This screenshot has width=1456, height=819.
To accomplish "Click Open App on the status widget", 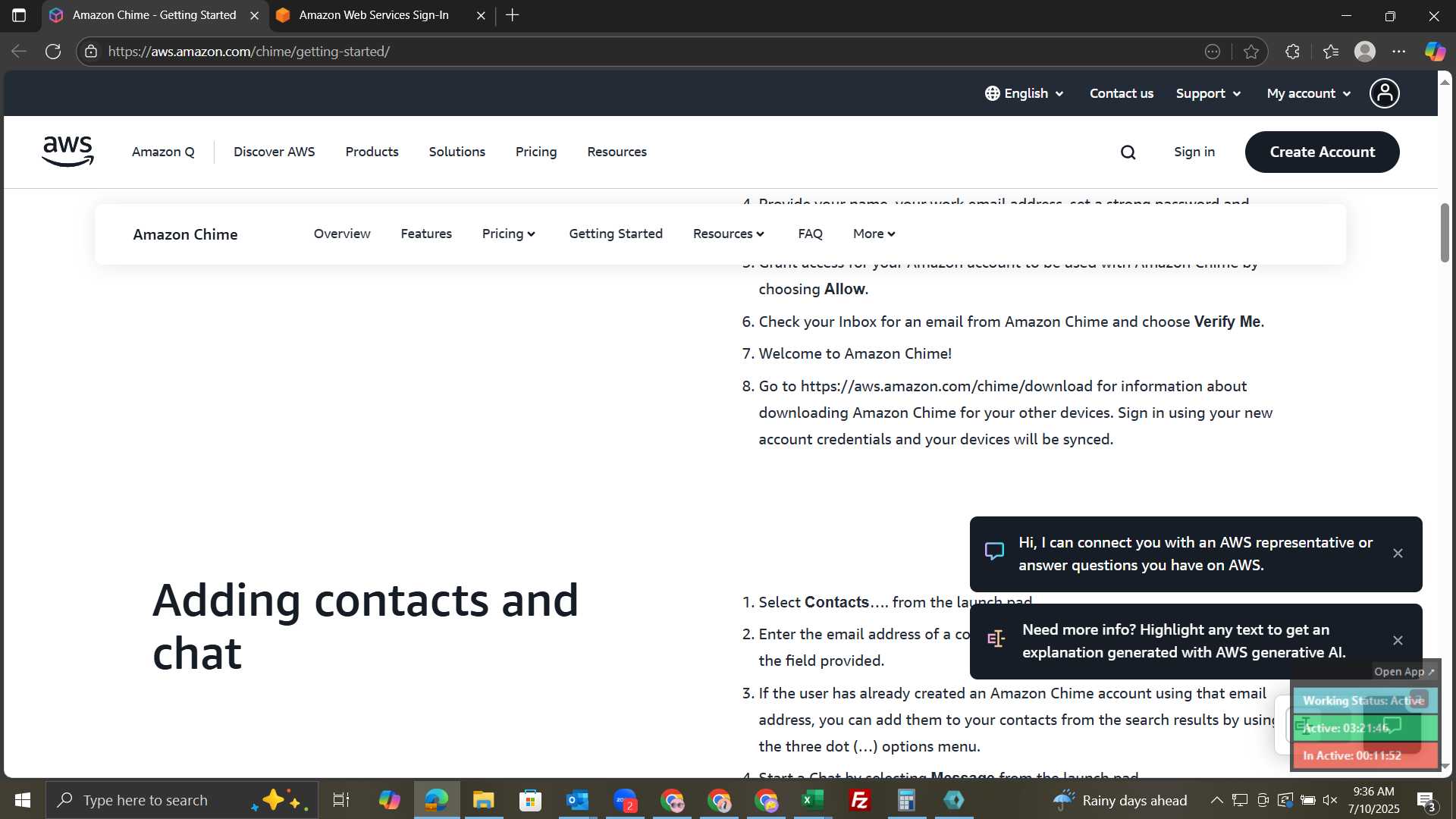I will coord(1404,672).
